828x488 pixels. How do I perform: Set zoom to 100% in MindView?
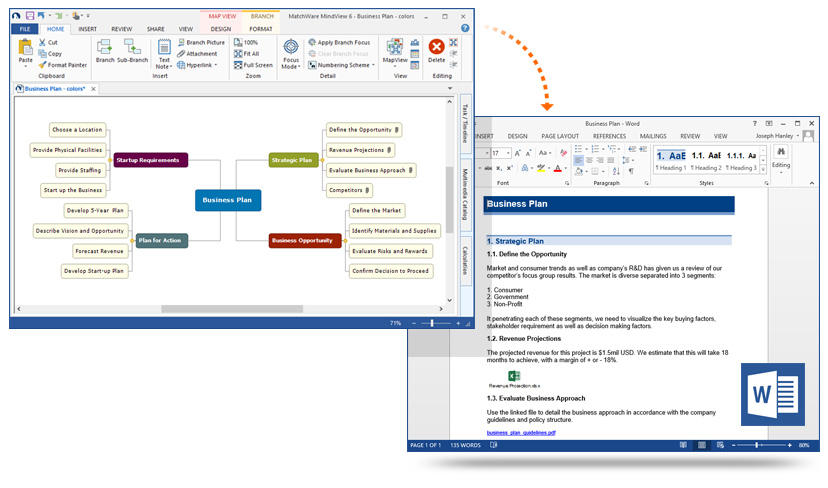coord(246,42)
